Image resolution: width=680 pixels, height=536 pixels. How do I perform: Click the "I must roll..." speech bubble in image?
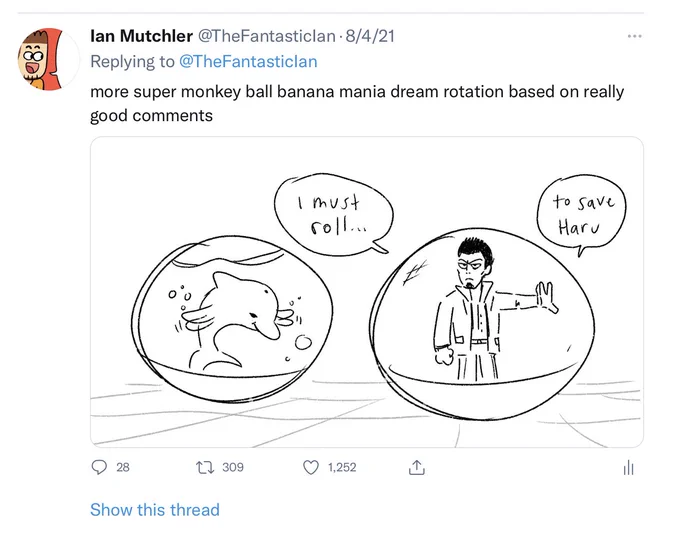coord(333,215)
